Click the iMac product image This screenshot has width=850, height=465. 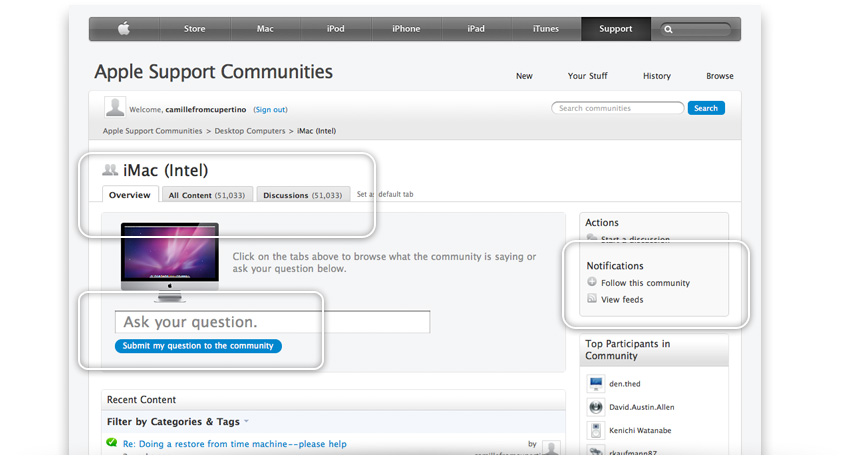click(x=170, y=262)
